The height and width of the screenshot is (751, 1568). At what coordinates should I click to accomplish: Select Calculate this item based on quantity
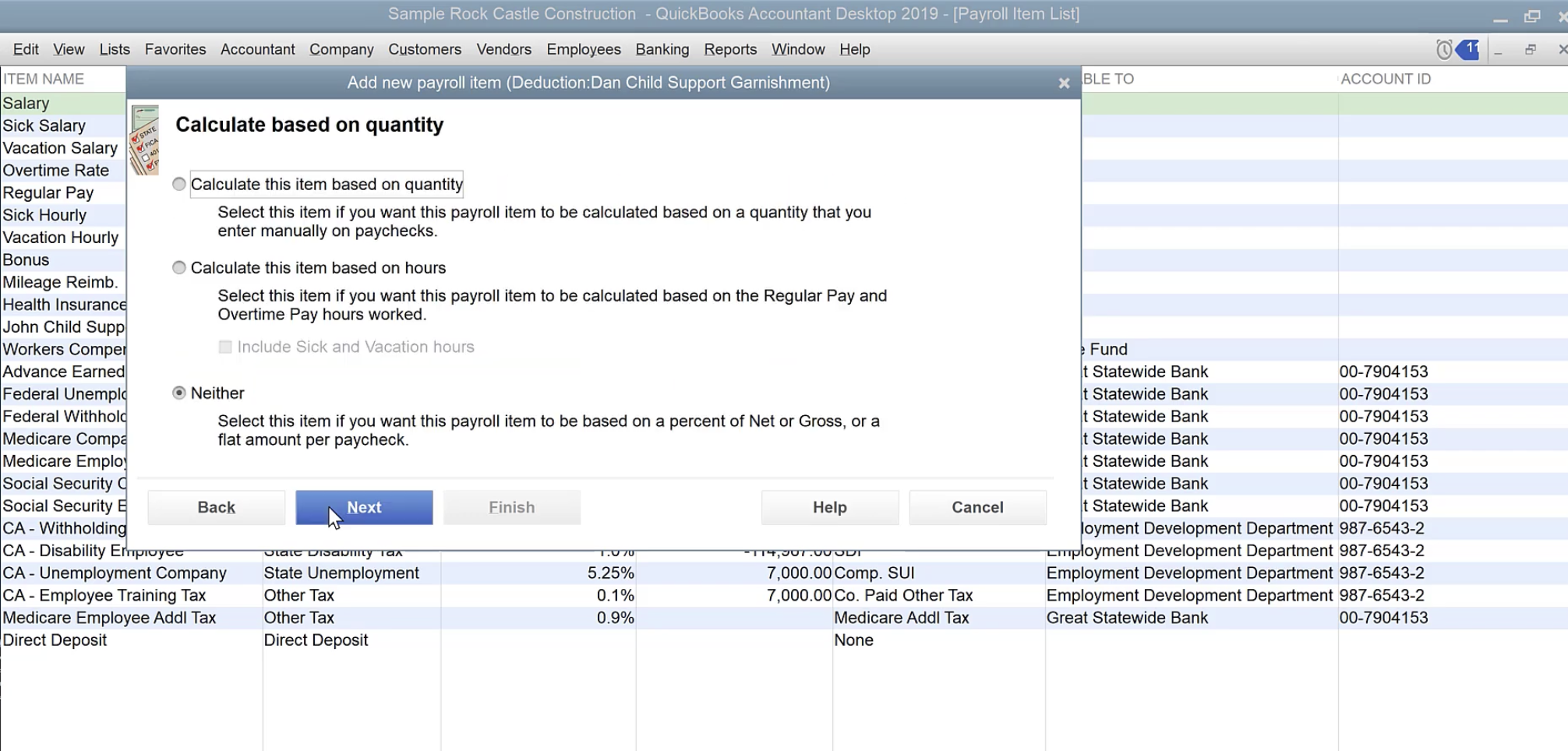[x=179, y=185]
